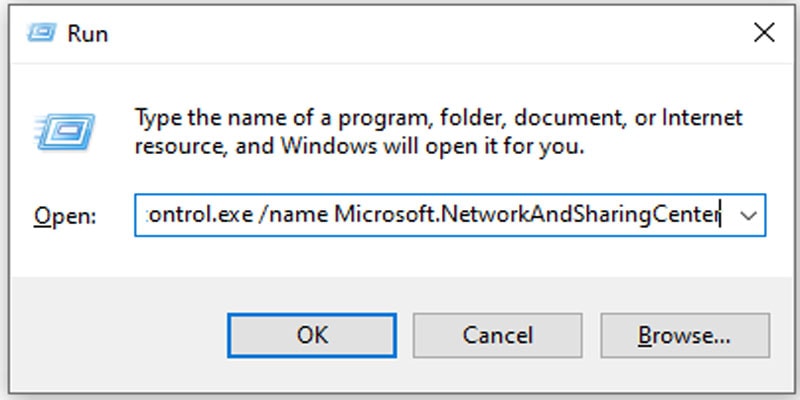Expand the Open command history dropdown arrow

748,216
